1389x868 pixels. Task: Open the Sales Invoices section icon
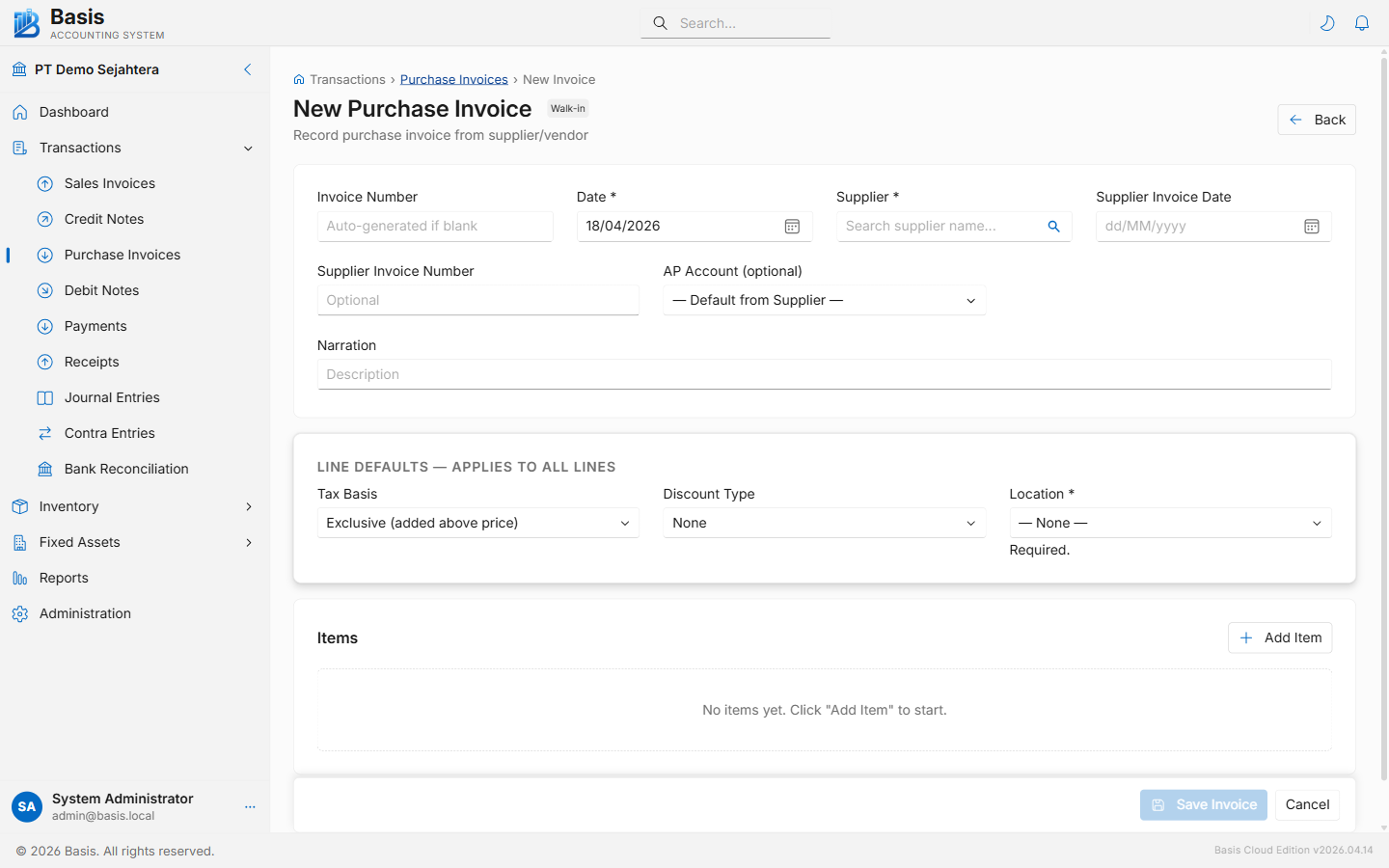(44, 183)
